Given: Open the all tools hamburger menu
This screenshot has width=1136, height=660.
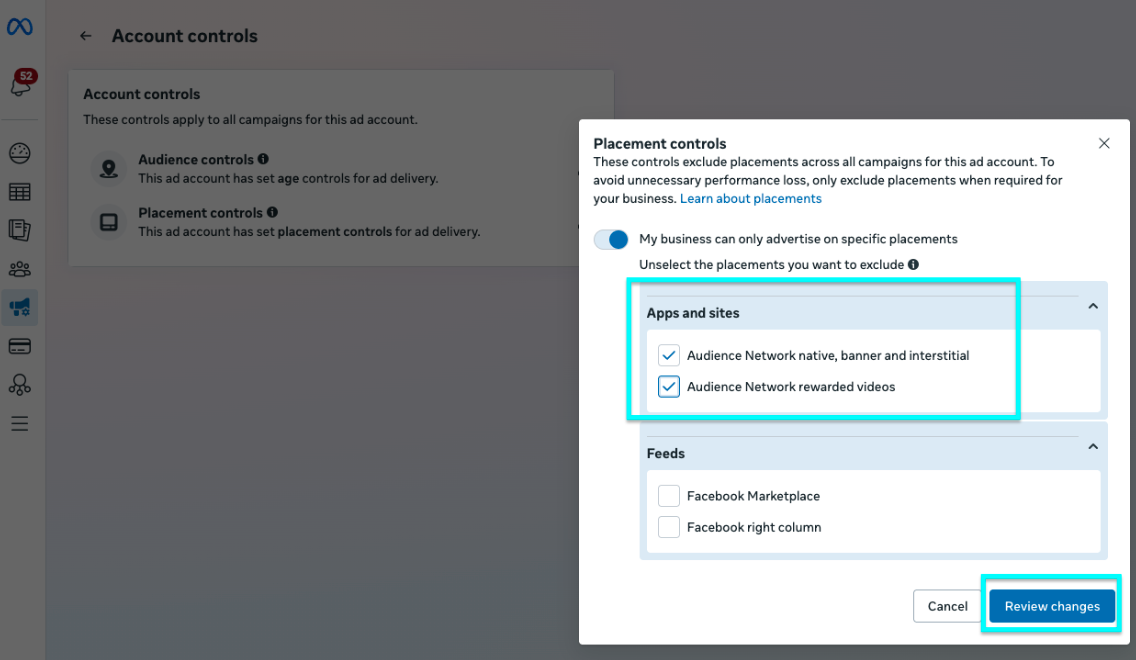Looking at the screenshot, I should tap(20, 424).
